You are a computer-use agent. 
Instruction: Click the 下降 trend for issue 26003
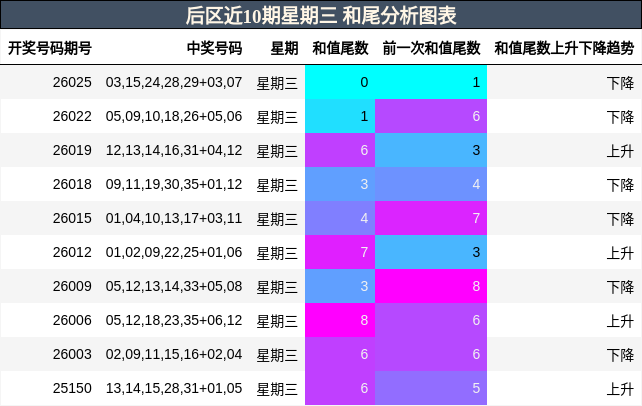[620, 355]
